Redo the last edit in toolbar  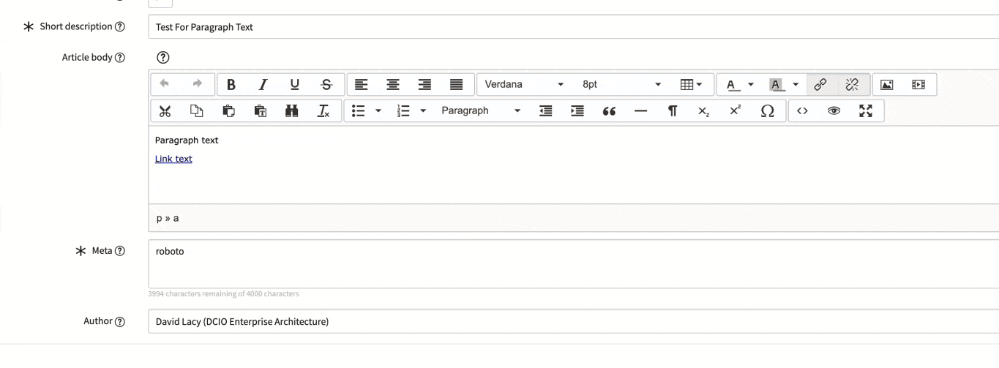point(197,84)
